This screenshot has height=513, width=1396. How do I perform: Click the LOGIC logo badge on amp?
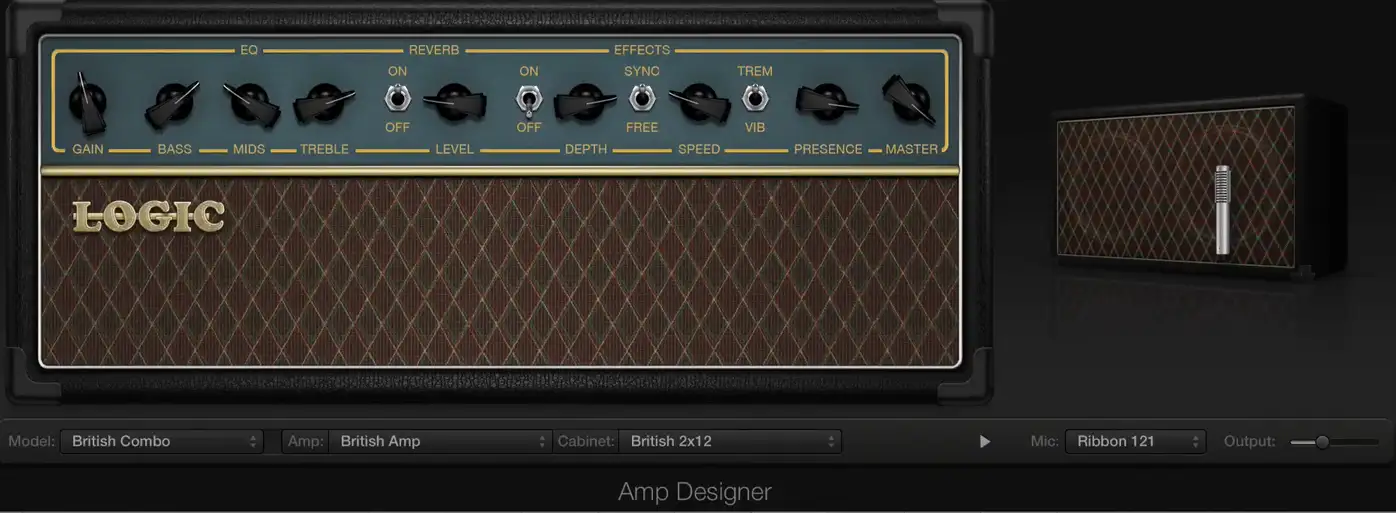[149, 216]
